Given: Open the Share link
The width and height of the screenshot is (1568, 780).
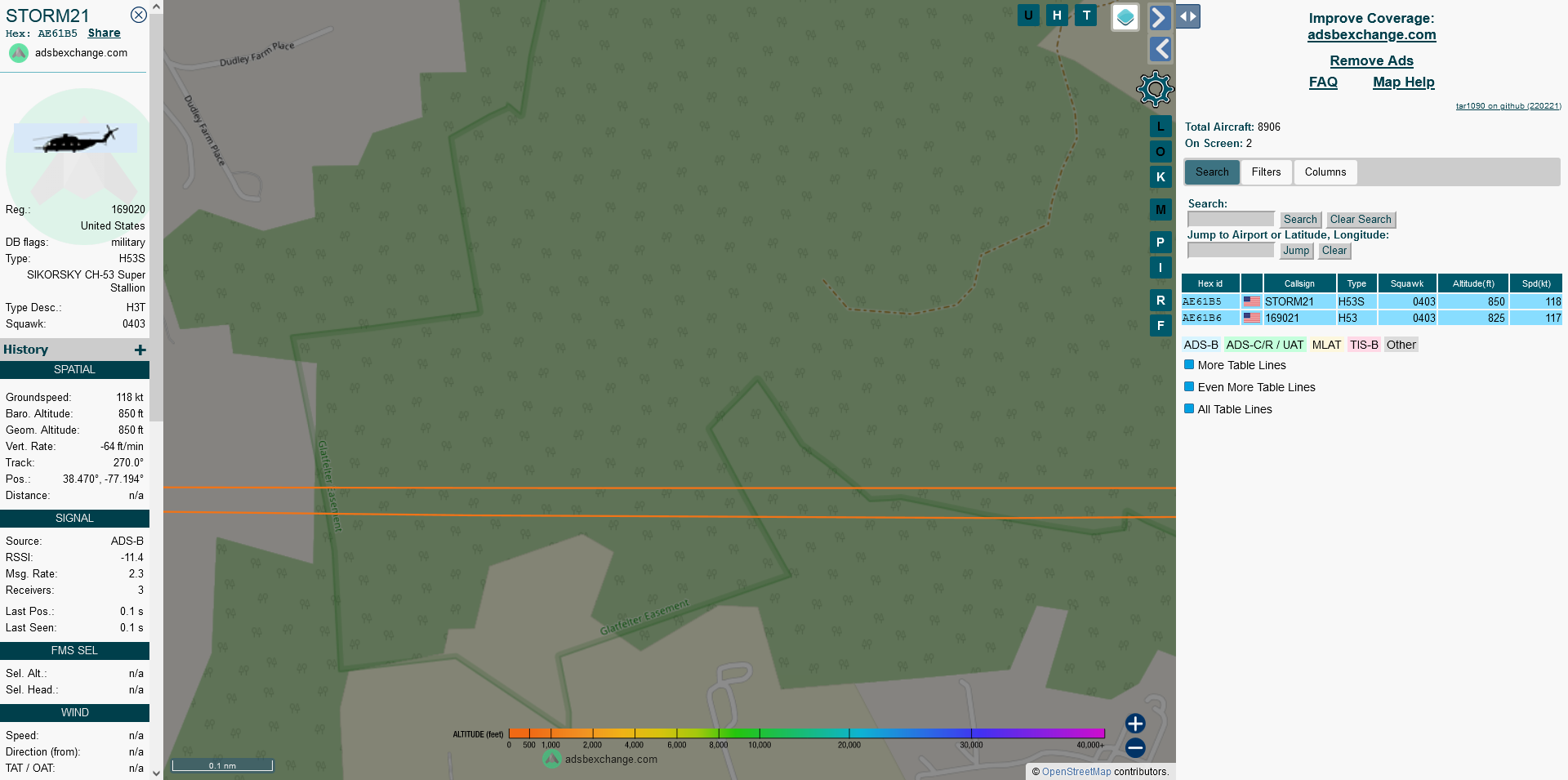Looking at the screenshot, I should [104, 33].
